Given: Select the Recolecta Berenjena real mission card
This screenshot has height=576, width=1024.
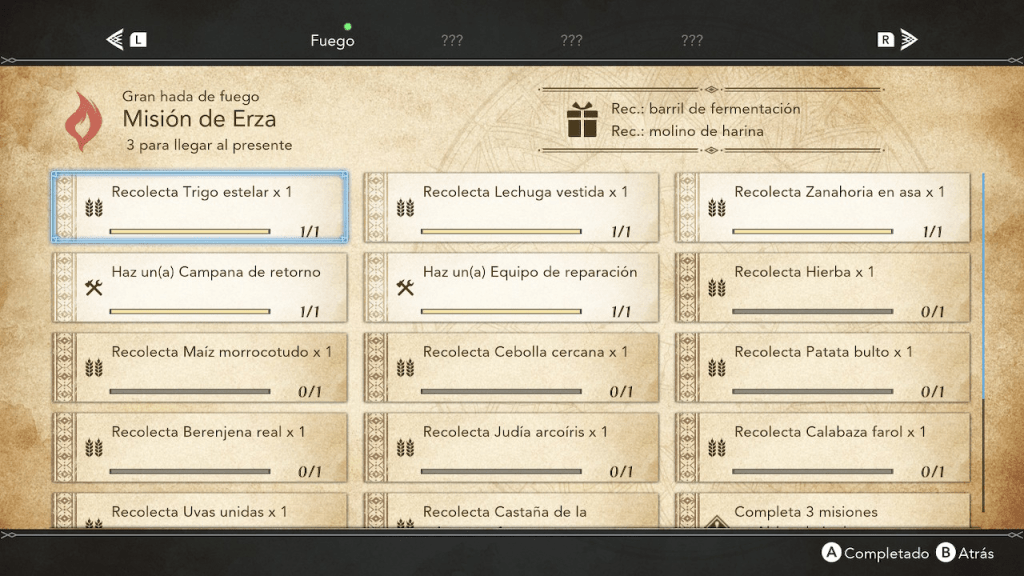Looking at the screenshot, I should coord(200,446).
